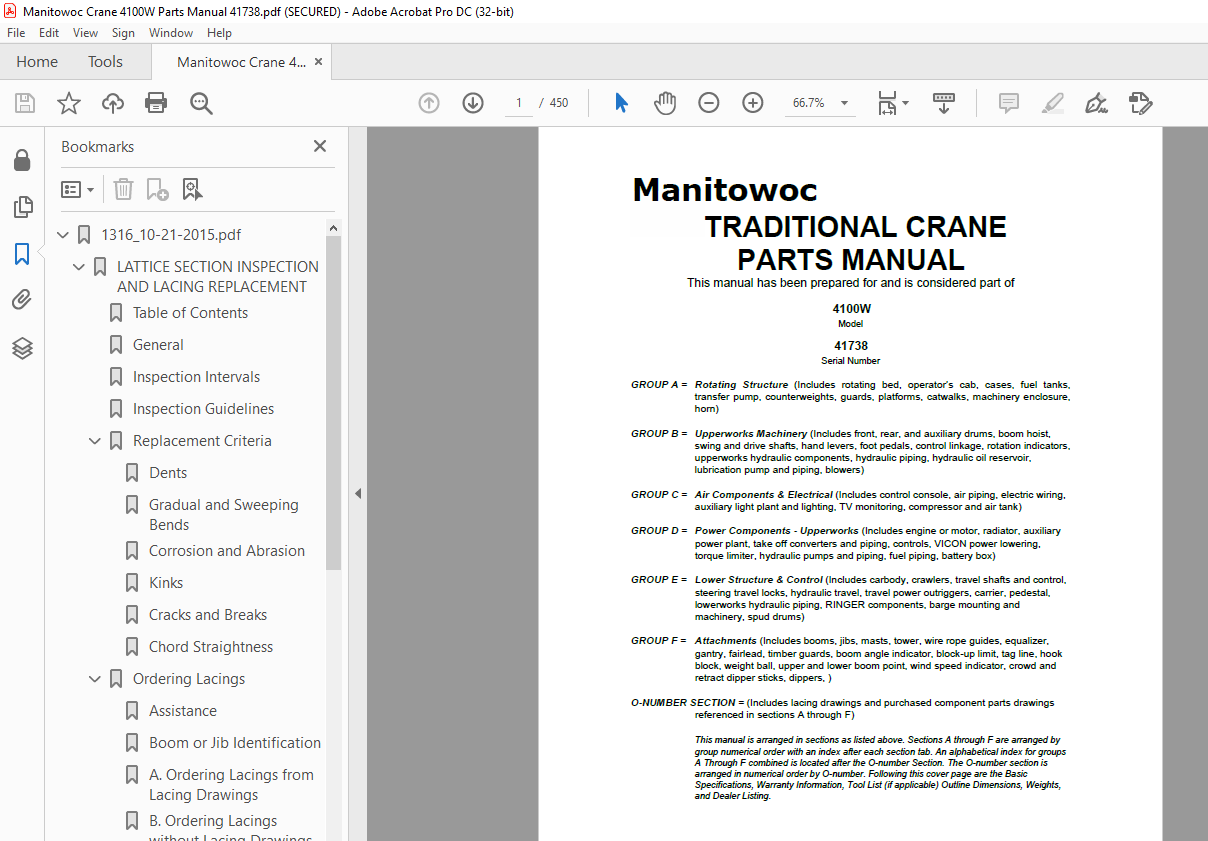Open the Help menu
This screenshot has height=841, width=1208.
click(219, 33)
